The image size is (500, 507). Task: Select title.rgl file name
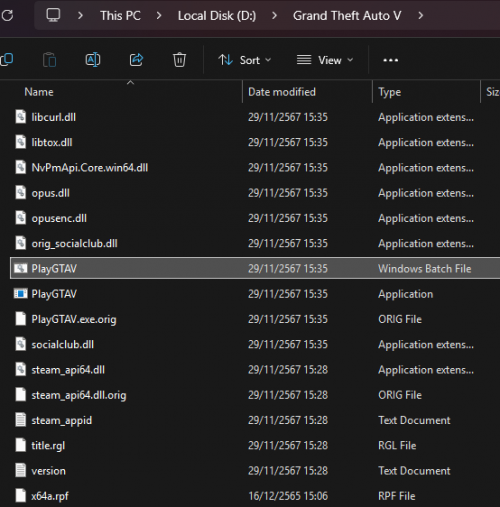(48, 446)
